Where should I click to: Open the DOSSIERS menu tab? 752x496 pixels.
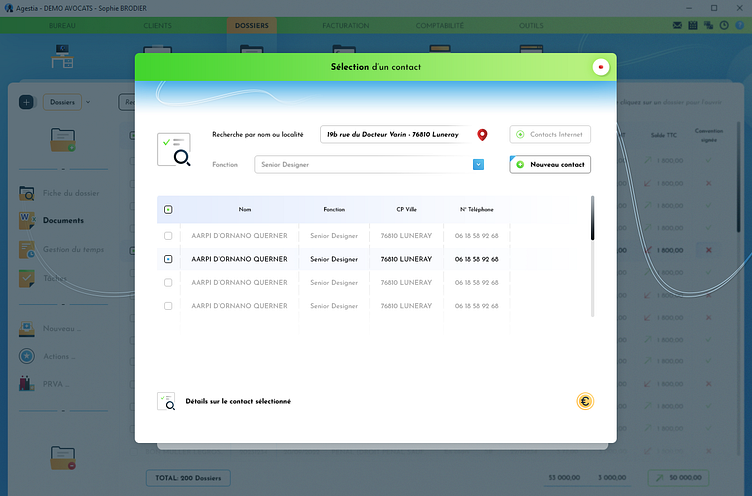[252, 25]
